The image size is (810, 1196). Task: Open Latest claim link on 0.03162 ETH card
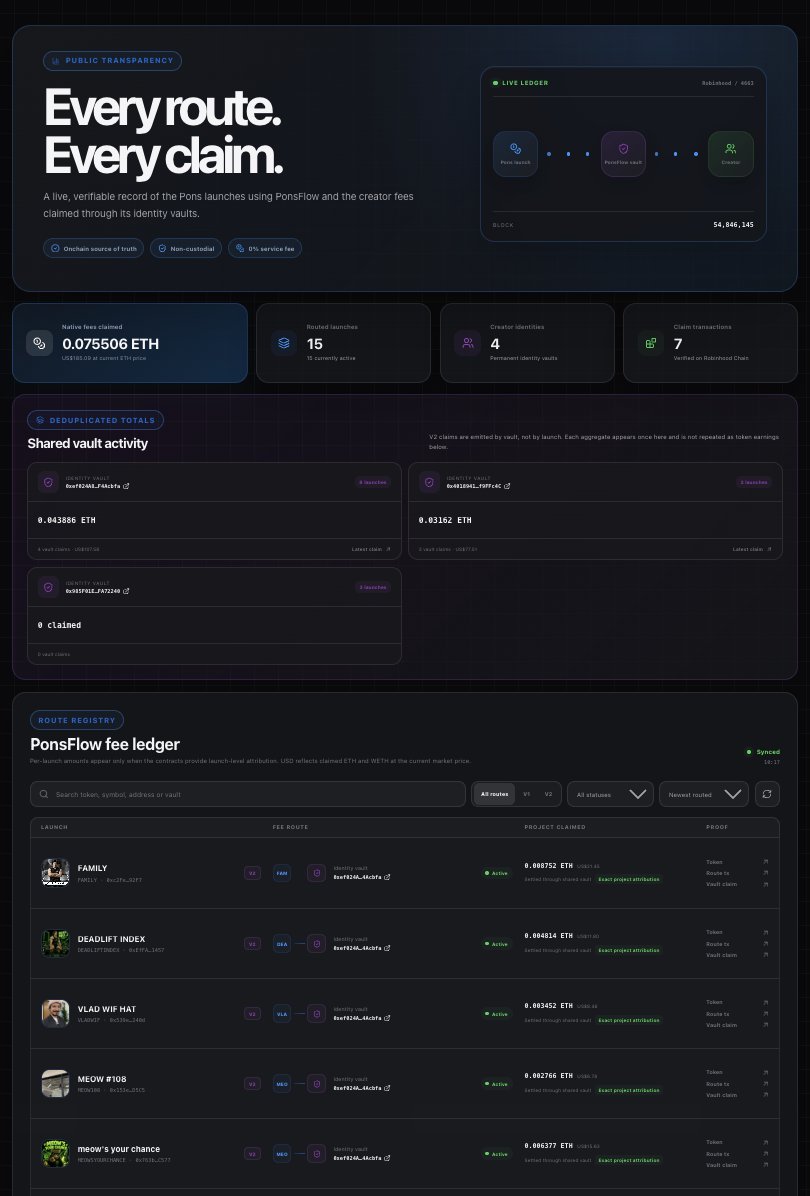752,549
